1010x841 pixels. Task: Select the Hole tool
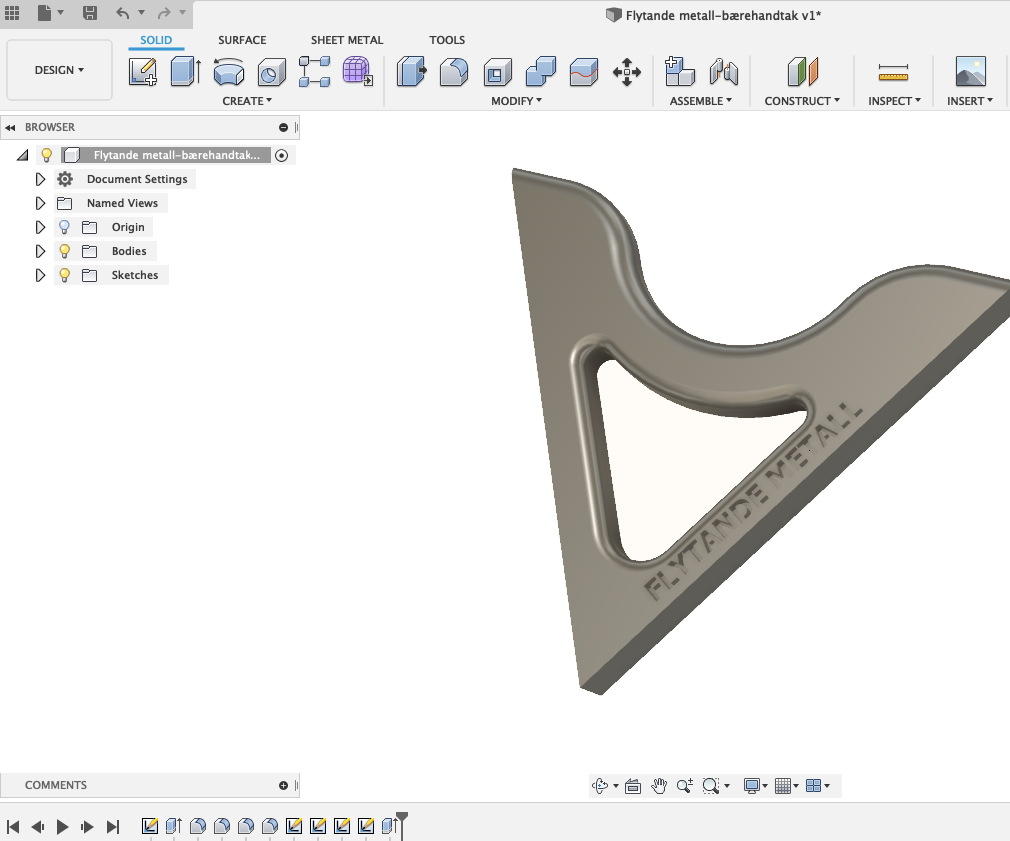[272, 71]
